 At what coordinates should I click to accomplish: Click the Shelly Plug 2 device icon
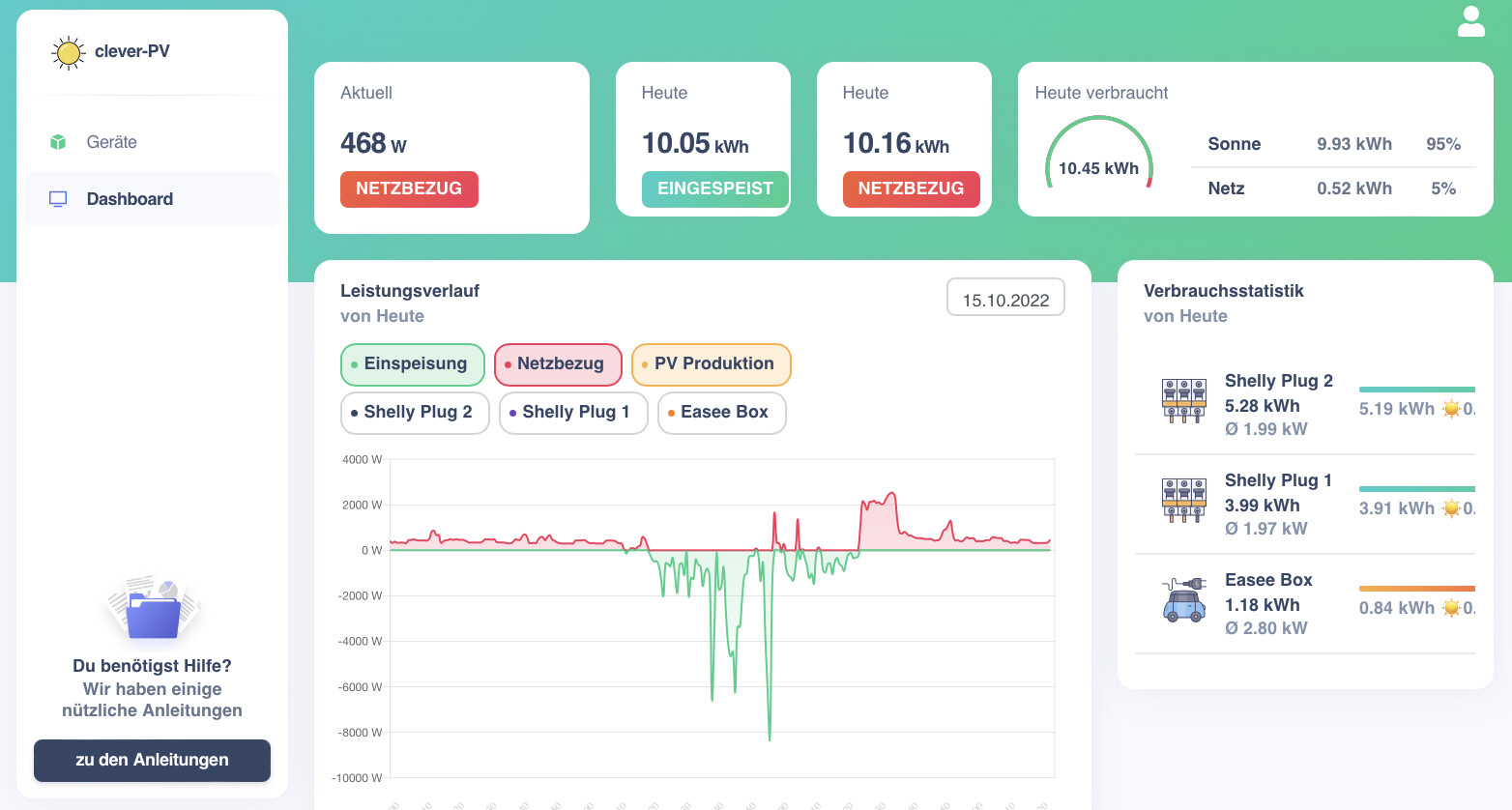pos(1184,401)
